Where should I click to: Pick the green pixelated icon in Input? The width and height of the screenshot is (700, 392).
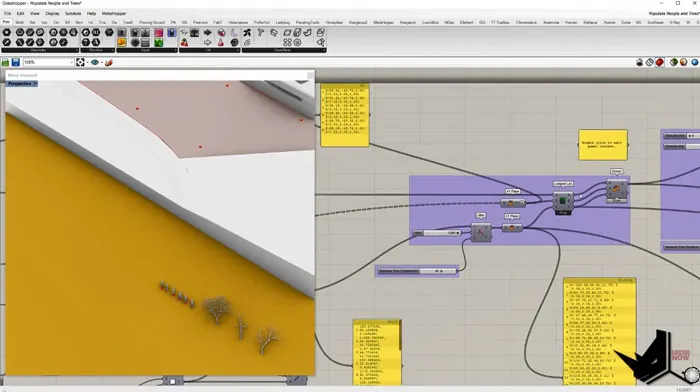point(158,42)
